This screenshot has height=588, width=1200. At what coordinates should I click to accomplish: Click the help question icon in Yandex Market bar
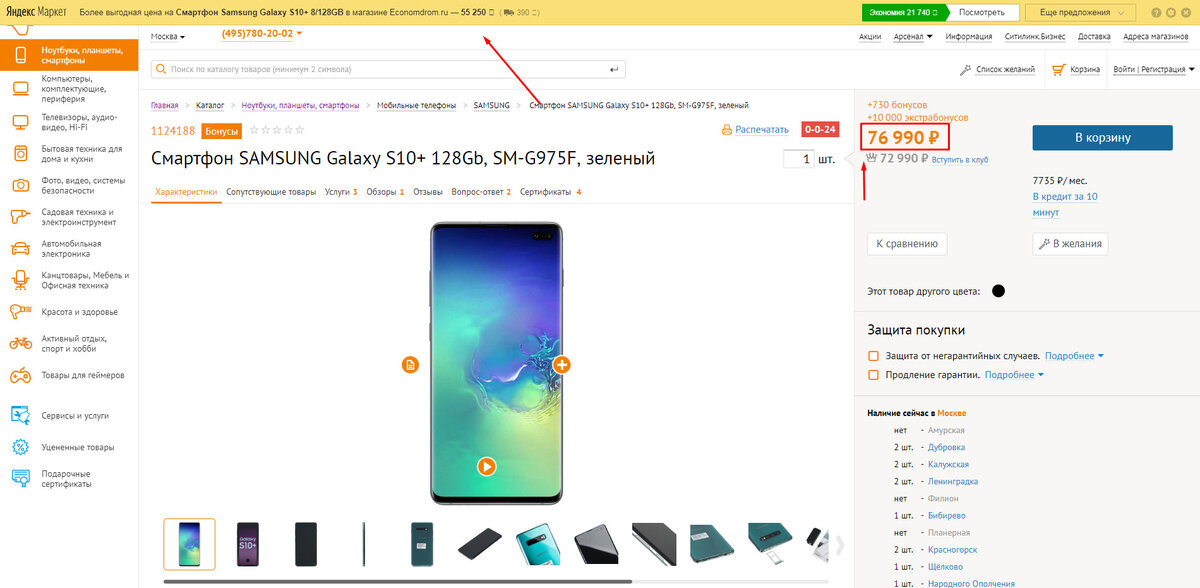point(1155,13)
